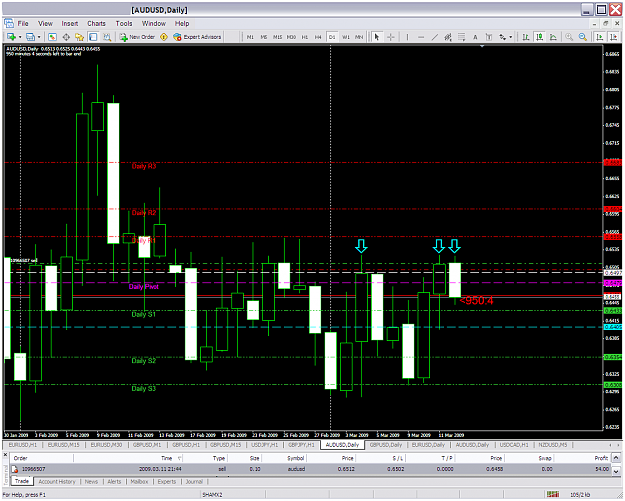
Task: Select the arrow cursor tool
Action: [x=377, y=37]
